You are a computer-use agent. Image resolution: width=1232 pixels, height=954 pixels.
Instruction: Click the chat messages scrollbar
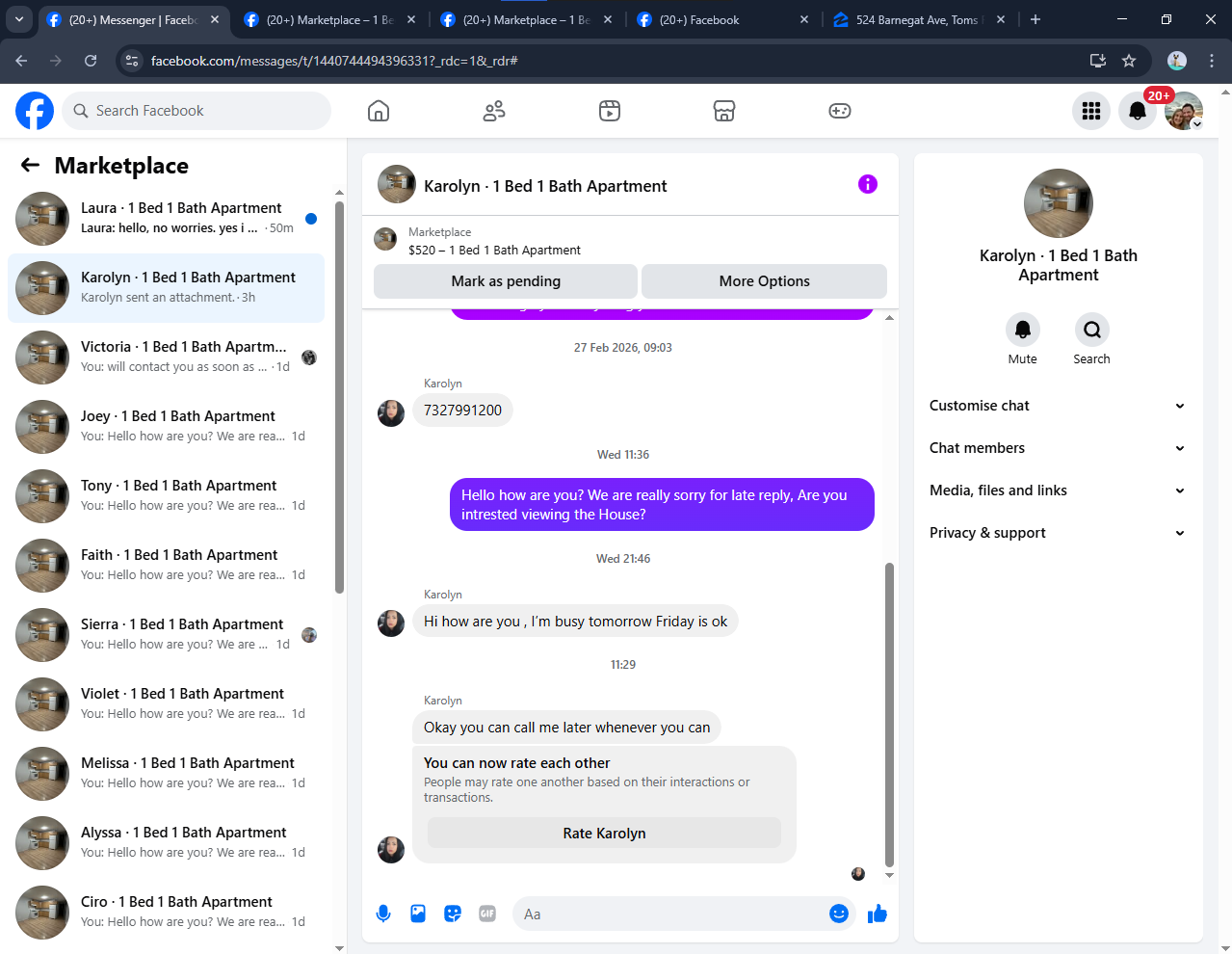point(889,715)
